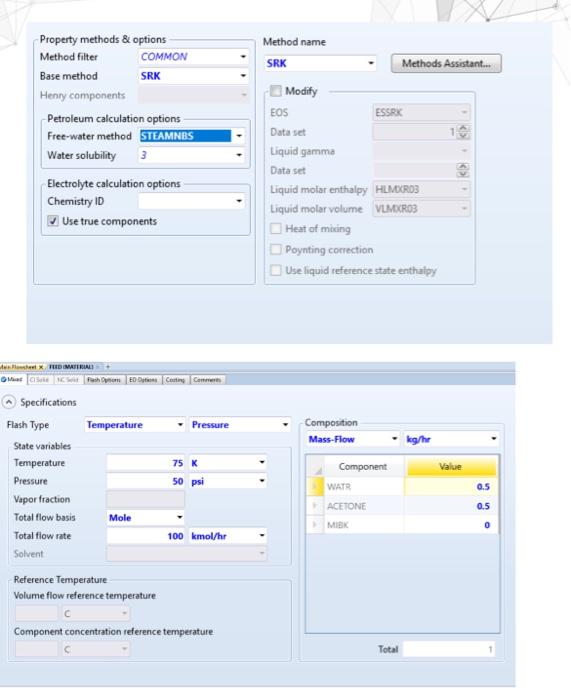Toggle the Modify checkbox
Image resolution: width=571 pixels, height=700 pixels.
click(276, 91)
